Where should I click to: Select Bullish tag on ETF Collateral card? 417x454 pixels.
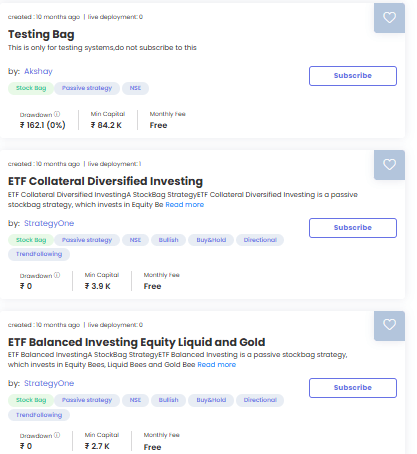point(168,240)
